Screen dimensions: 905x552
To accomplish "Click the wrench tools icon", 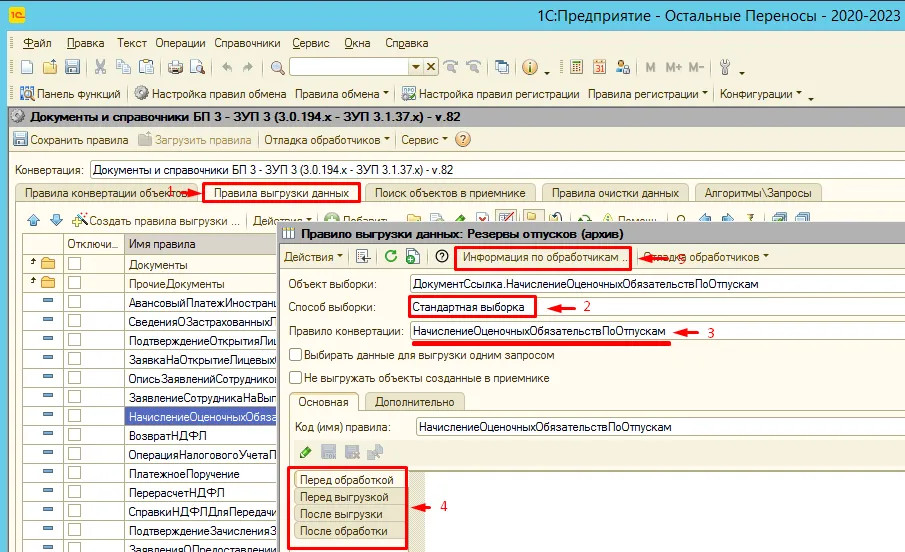I will (x=726, y=68).
